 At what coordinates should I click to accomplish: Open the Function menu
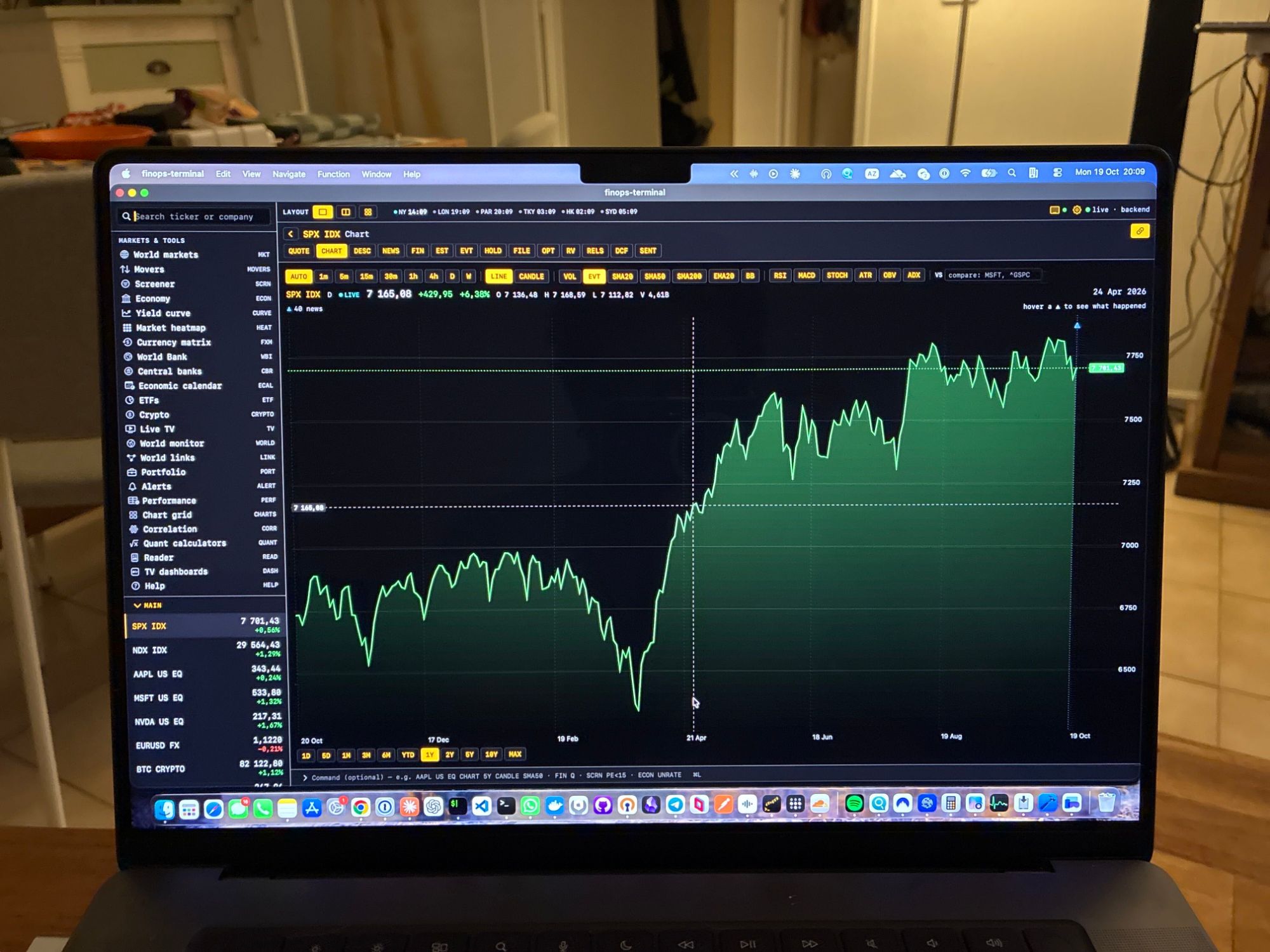(333, 175)
